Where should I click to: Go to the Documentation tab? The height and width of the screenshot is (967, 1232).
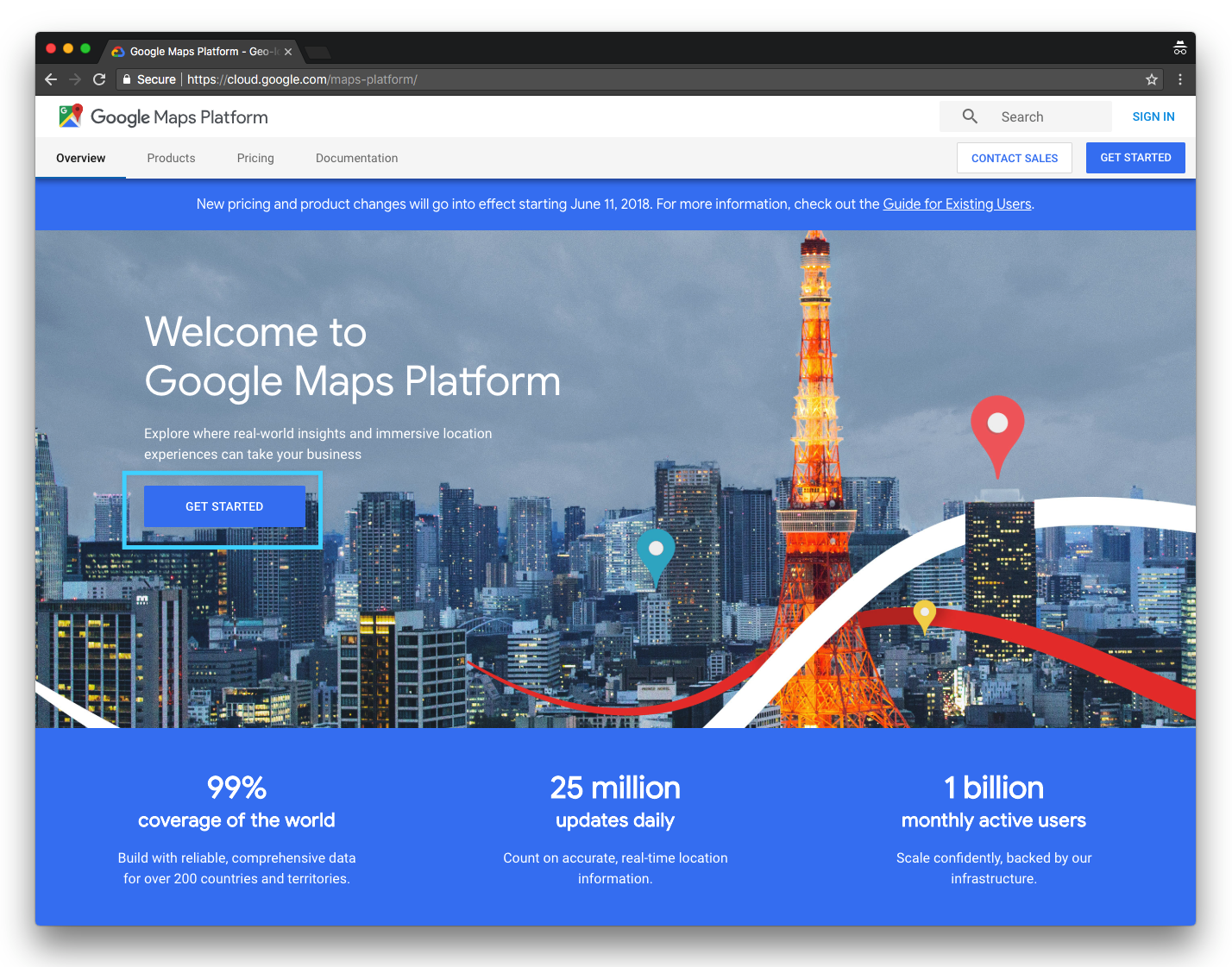[357, 158]
